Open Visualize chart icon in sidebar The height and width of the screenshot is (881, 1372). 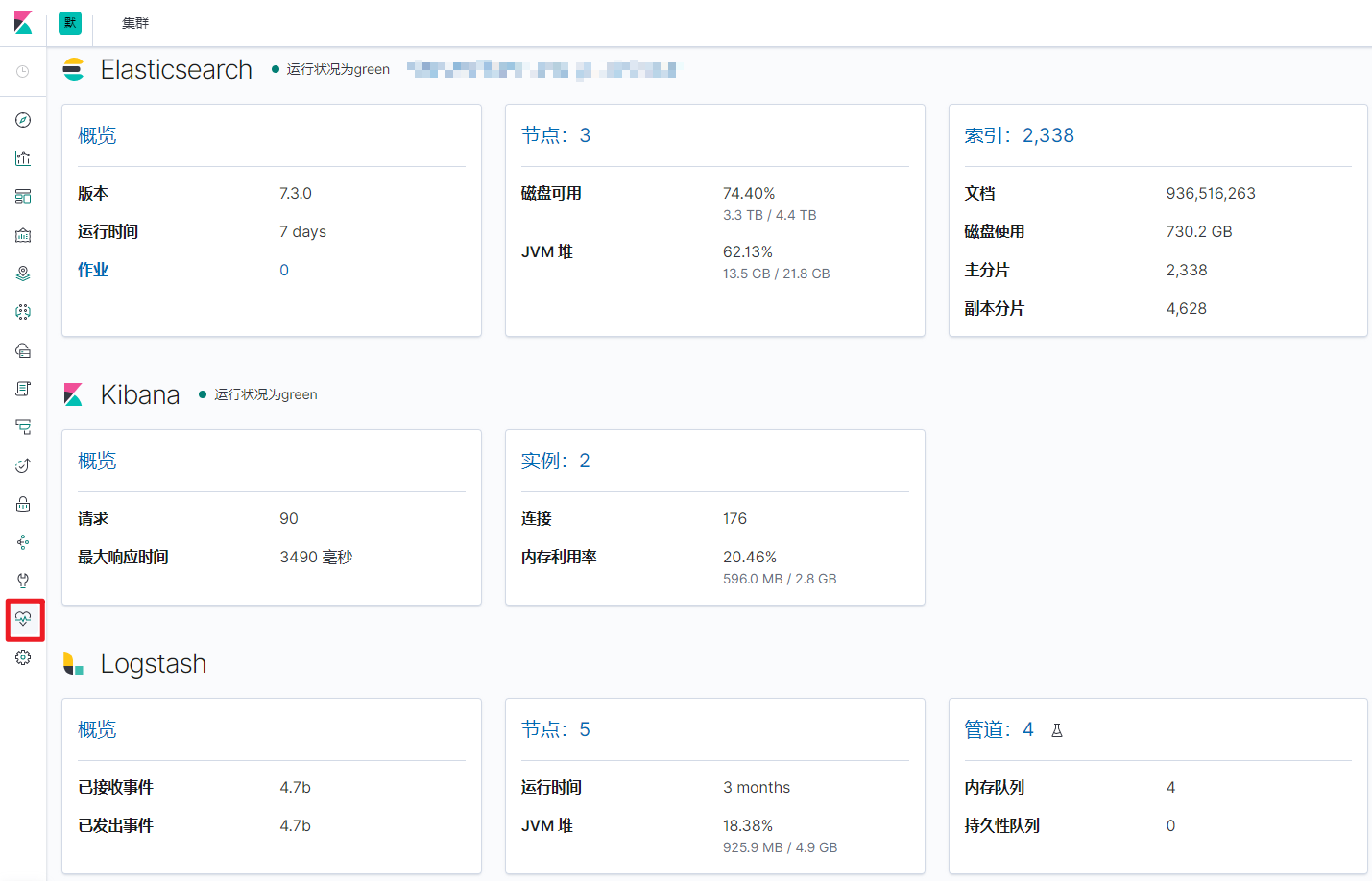pyautogui.click(x=23, y=158)
